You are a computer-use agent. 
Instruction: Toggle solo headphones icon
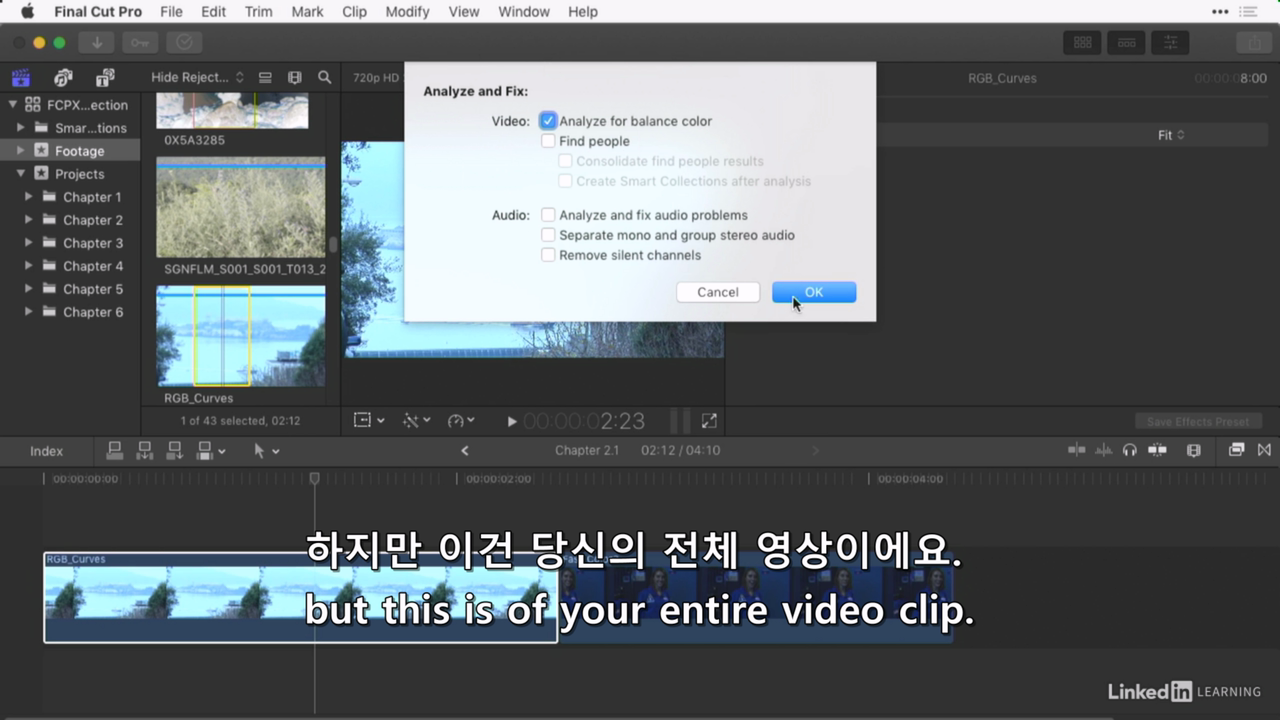(1130, 450)
